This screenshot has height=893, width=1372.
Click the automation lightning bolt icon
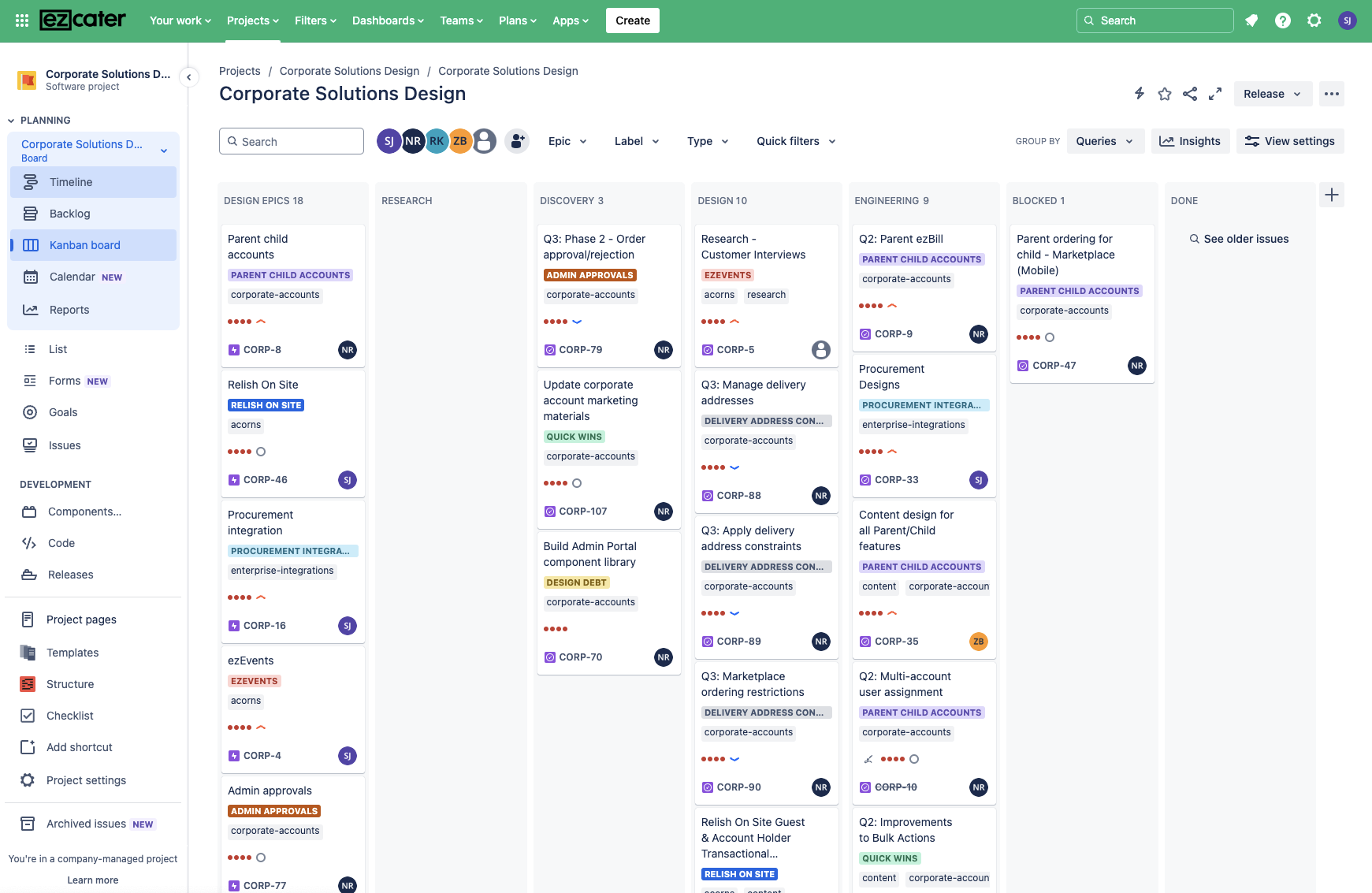1140,94
